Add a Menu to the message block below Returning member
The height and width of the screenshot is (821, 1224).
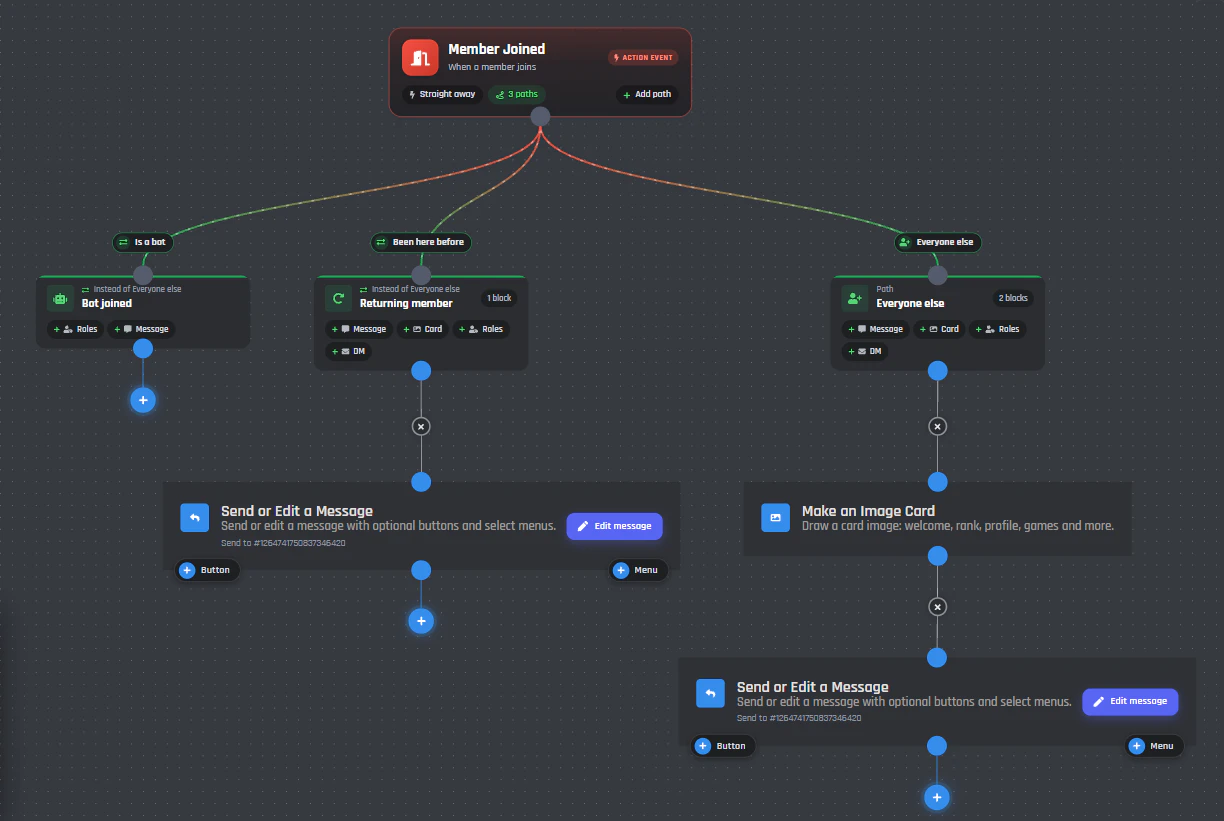[x=638, y=570]
